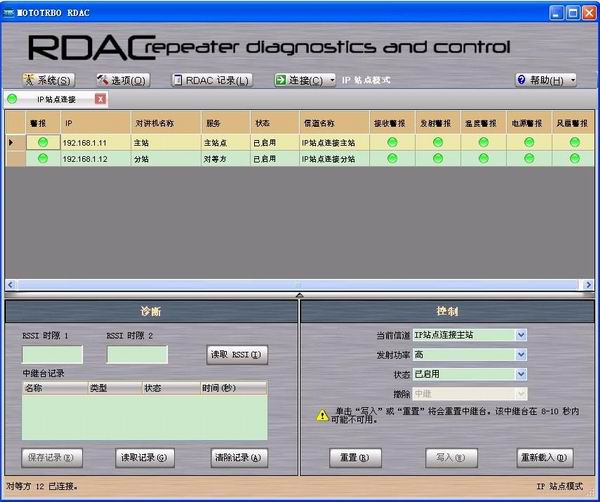
Task: Expand the 发射功率 dropdown
Action: (521, 354)
